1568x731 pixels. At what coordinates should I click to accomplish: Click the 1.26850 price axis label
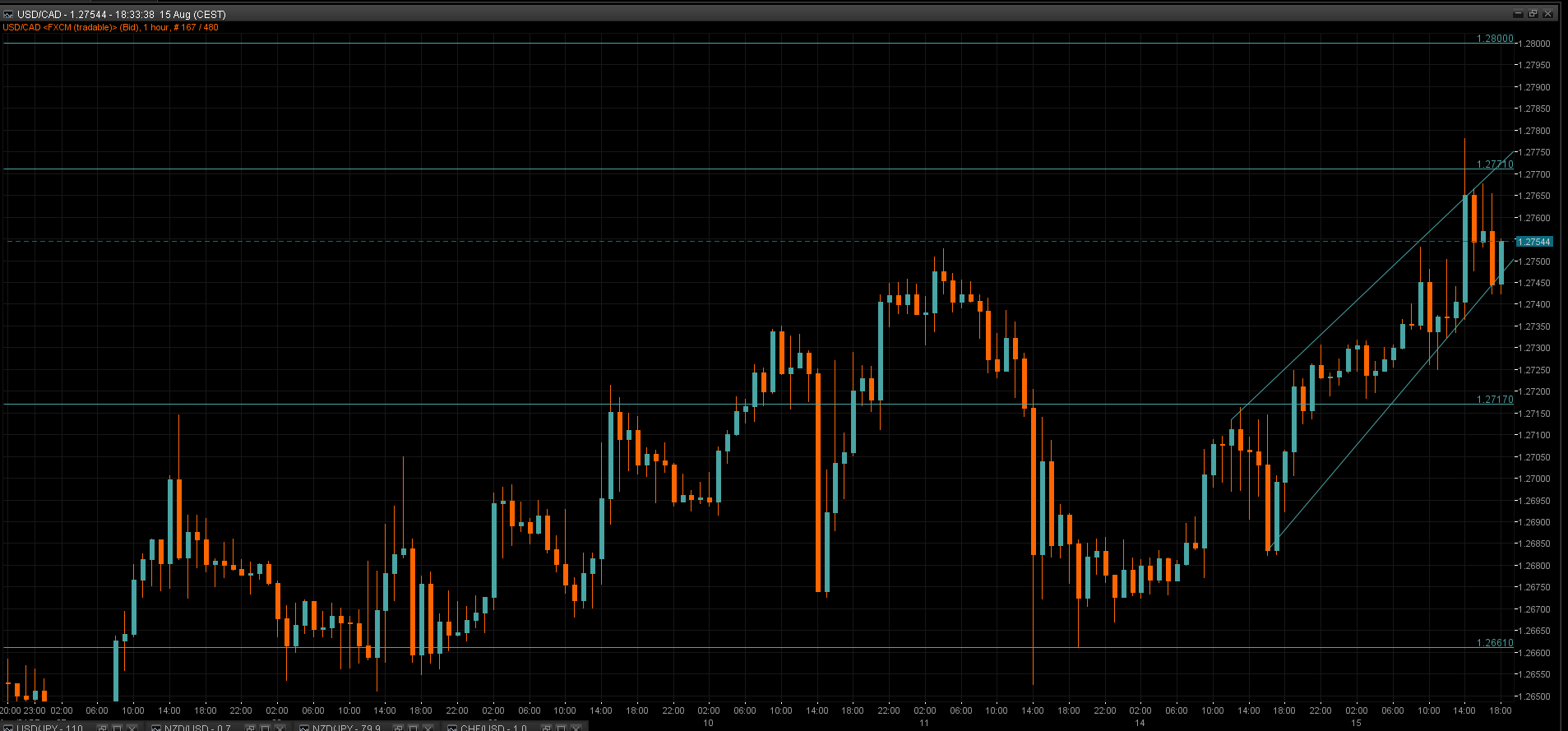pyautogui.click(x=1534, y=544)
